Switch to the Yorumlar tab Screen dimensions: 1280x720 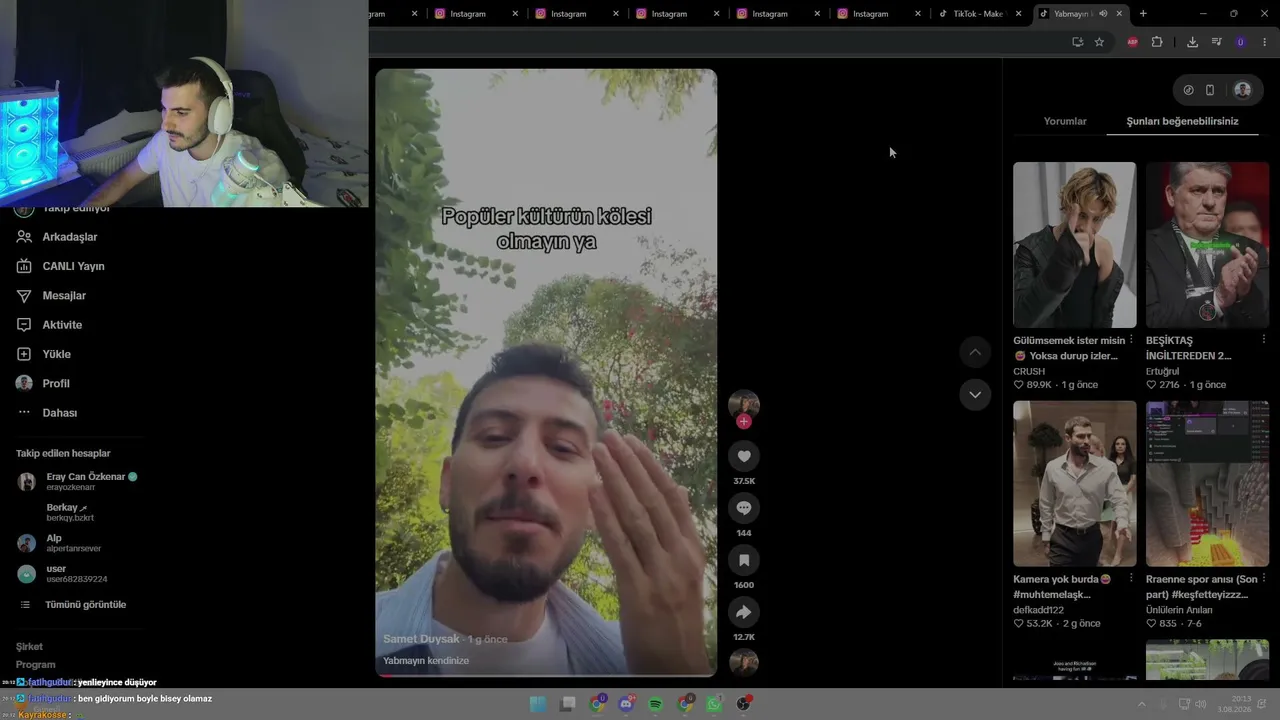[1065, 121]
